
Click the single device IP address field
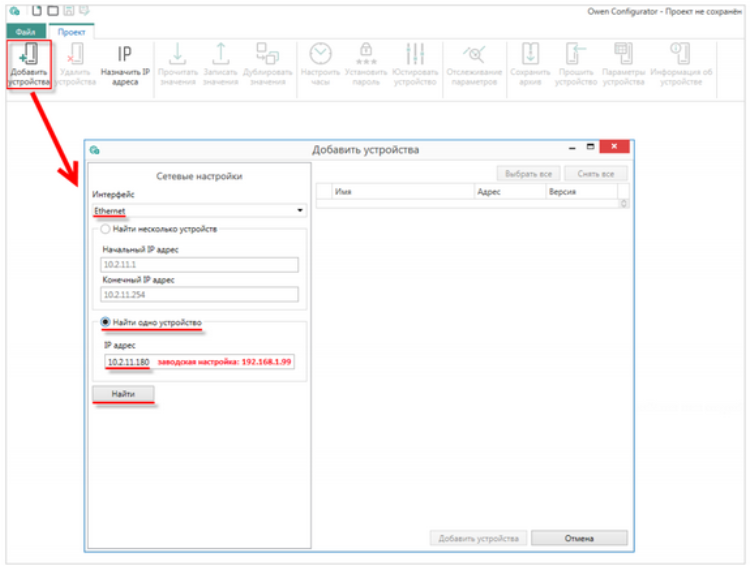[x=199, y=362]
